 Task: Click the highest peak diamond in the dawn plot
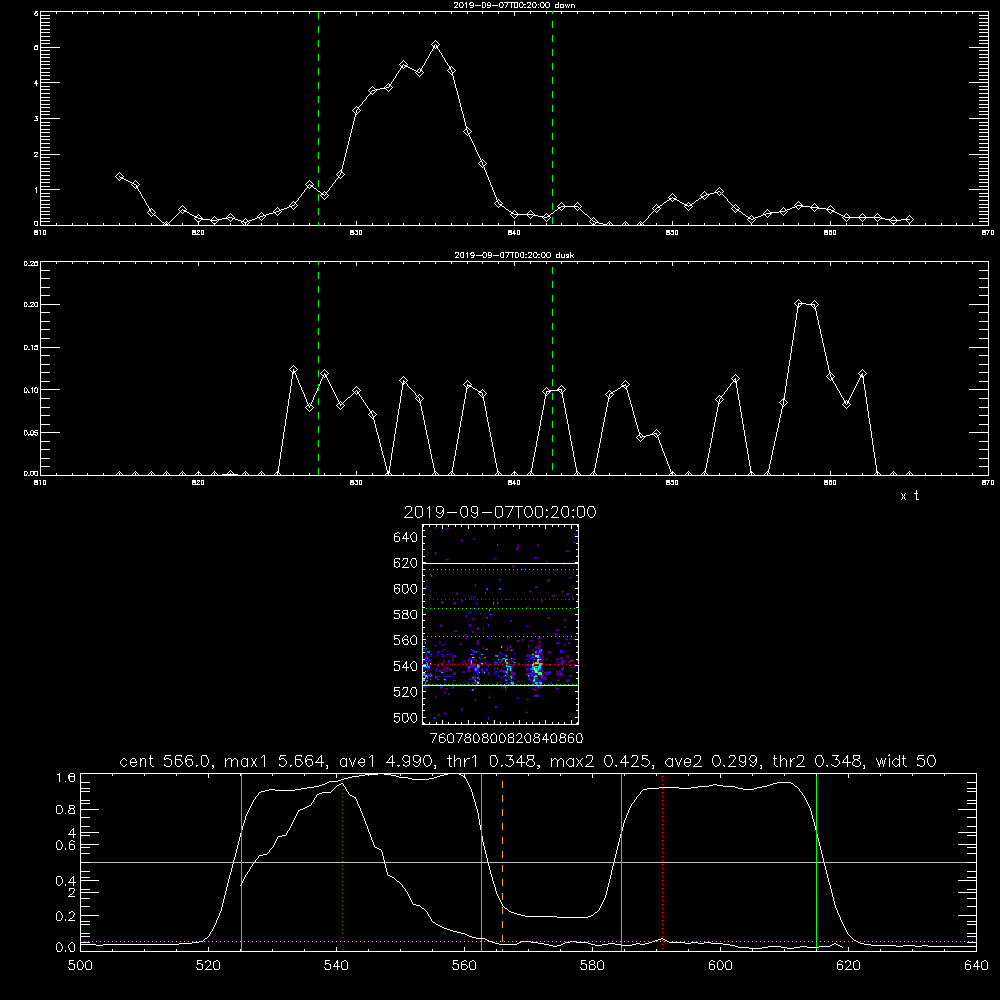click(x=436, y=45)
